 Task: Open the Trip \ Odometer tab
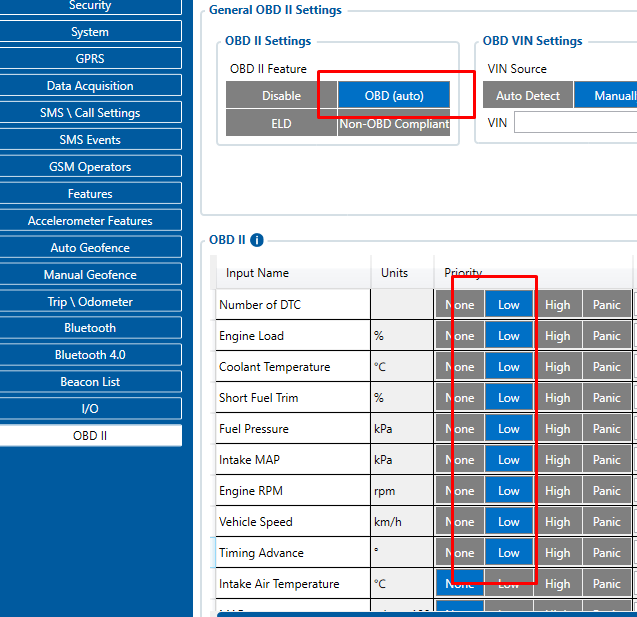90,302
